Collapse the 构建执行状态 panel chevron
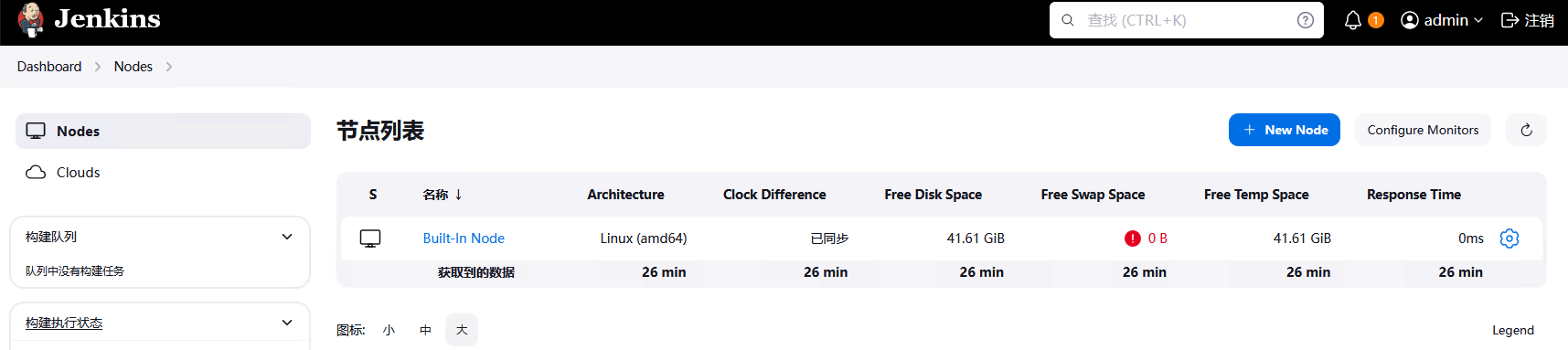 tap(287, 323)
